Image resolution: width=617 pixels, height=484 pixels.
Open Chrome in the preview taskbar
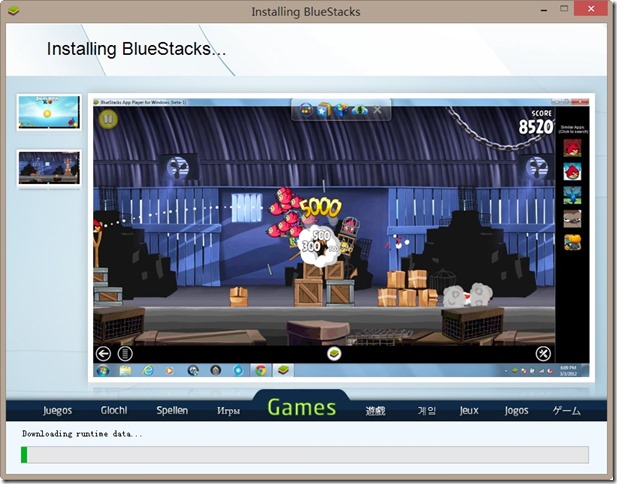tap(260, 370)
